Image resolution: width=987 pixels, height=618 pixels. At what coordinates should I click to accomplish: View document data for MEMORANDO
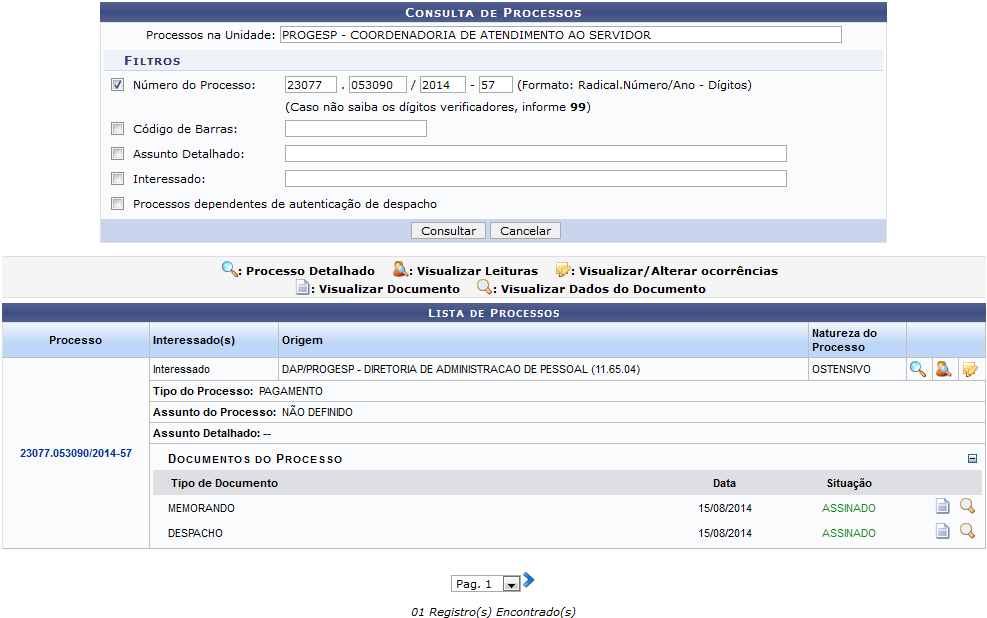tap(967, 507)
